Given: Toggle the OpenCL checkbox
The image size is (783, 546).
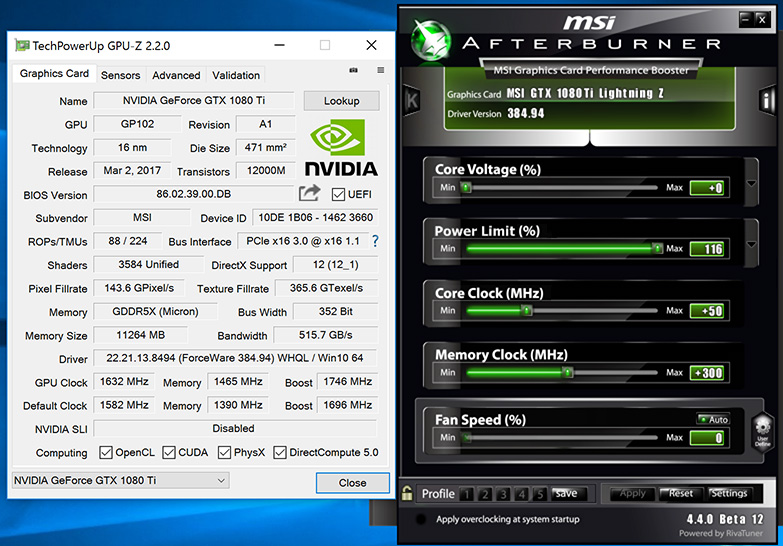Looking at the screenshot, I should coord(106,453).
